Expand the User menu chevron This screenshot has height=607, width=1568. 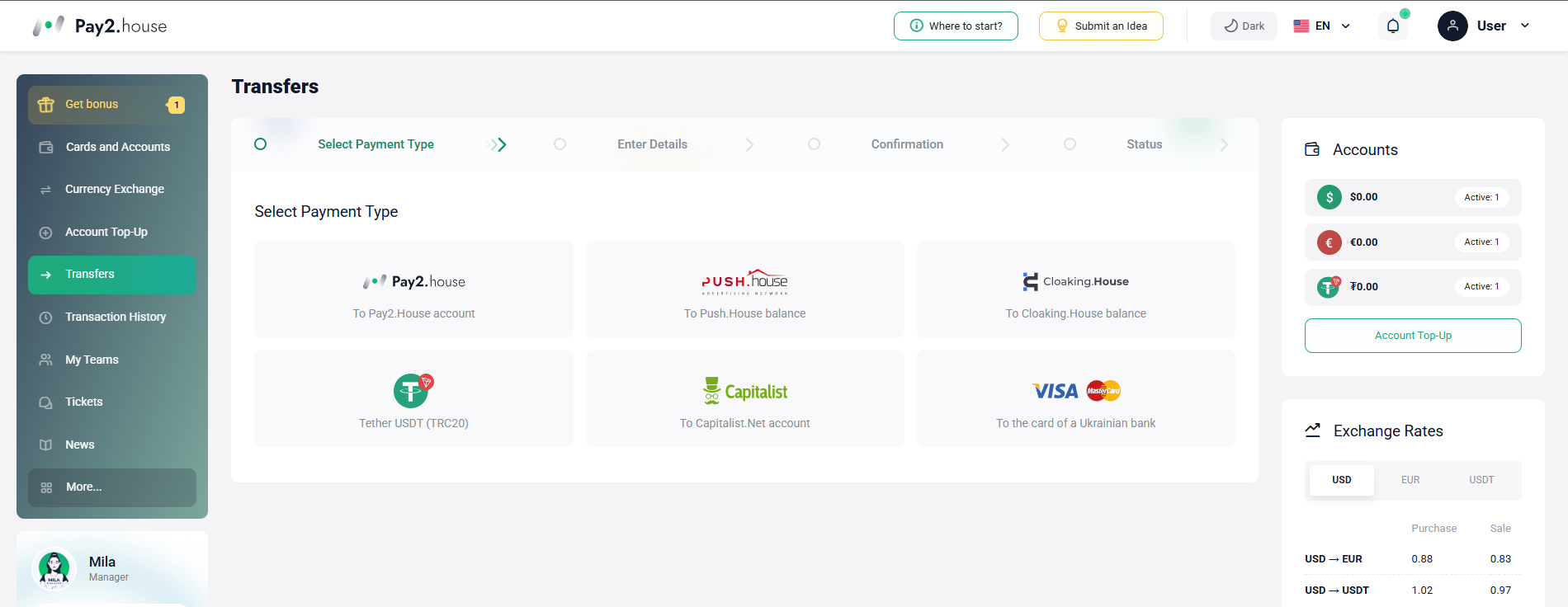1525,26
